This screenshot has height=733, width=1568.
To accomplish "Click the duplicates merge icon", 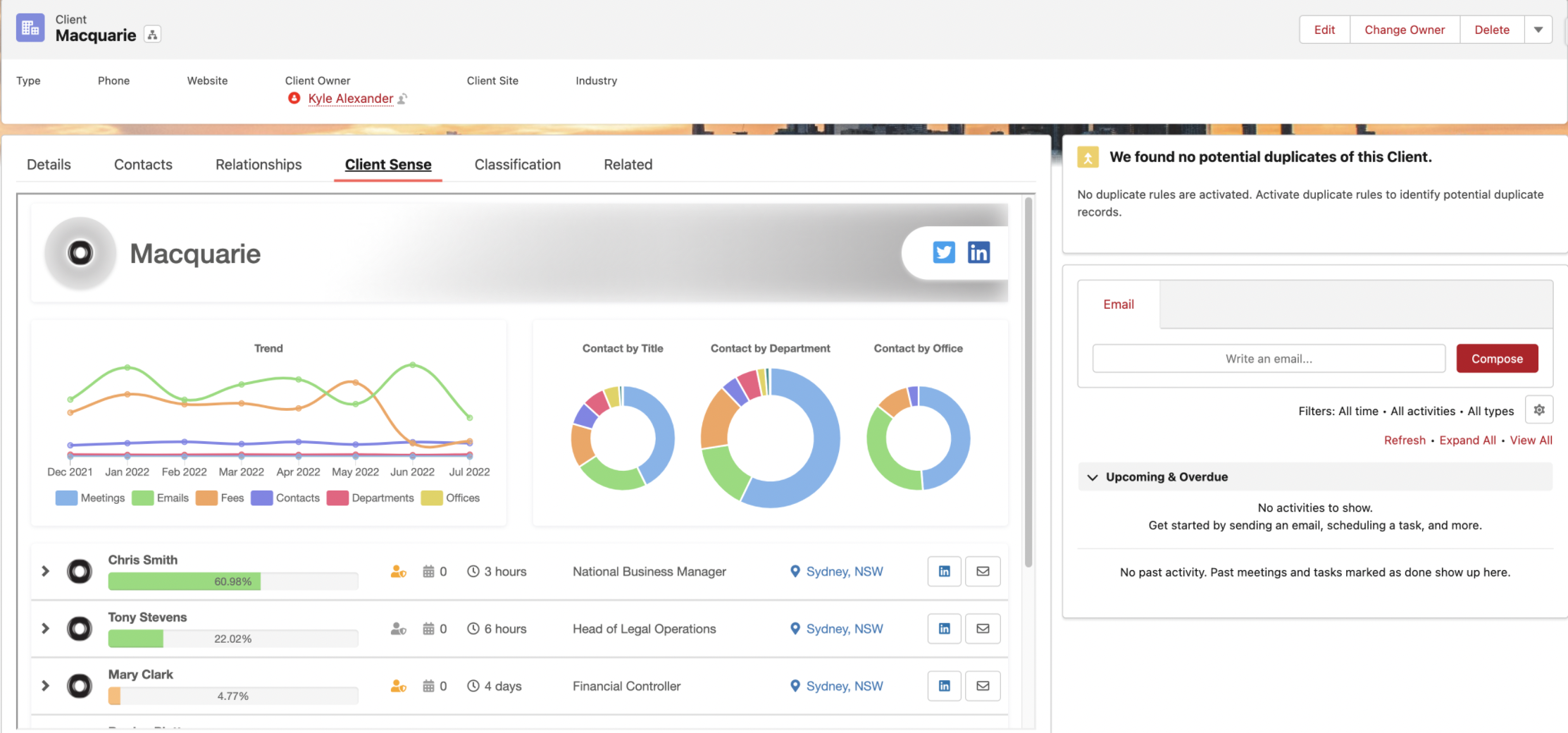I will click(1088, 157).
